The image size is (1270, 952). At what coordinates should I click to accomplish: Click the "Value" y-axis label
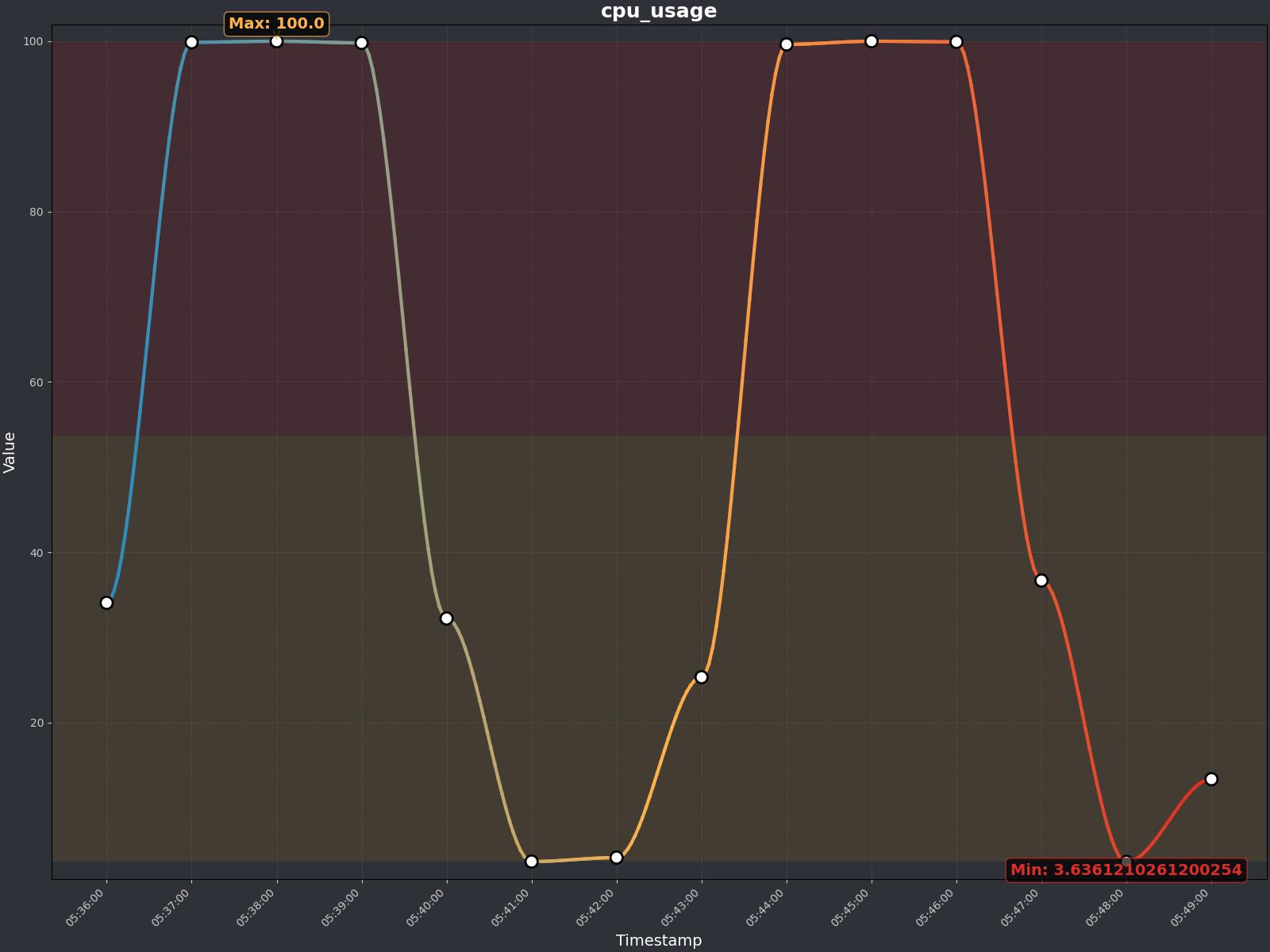10,452
